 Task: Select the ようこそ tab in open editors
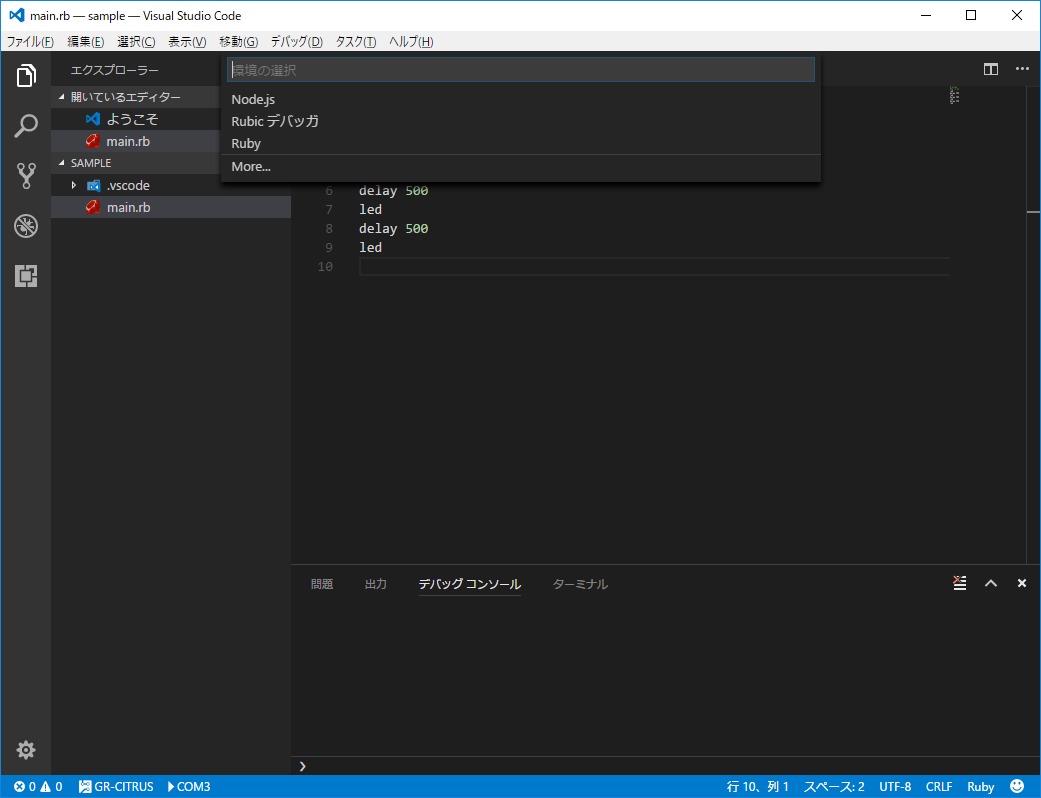[x=135, y=119]
